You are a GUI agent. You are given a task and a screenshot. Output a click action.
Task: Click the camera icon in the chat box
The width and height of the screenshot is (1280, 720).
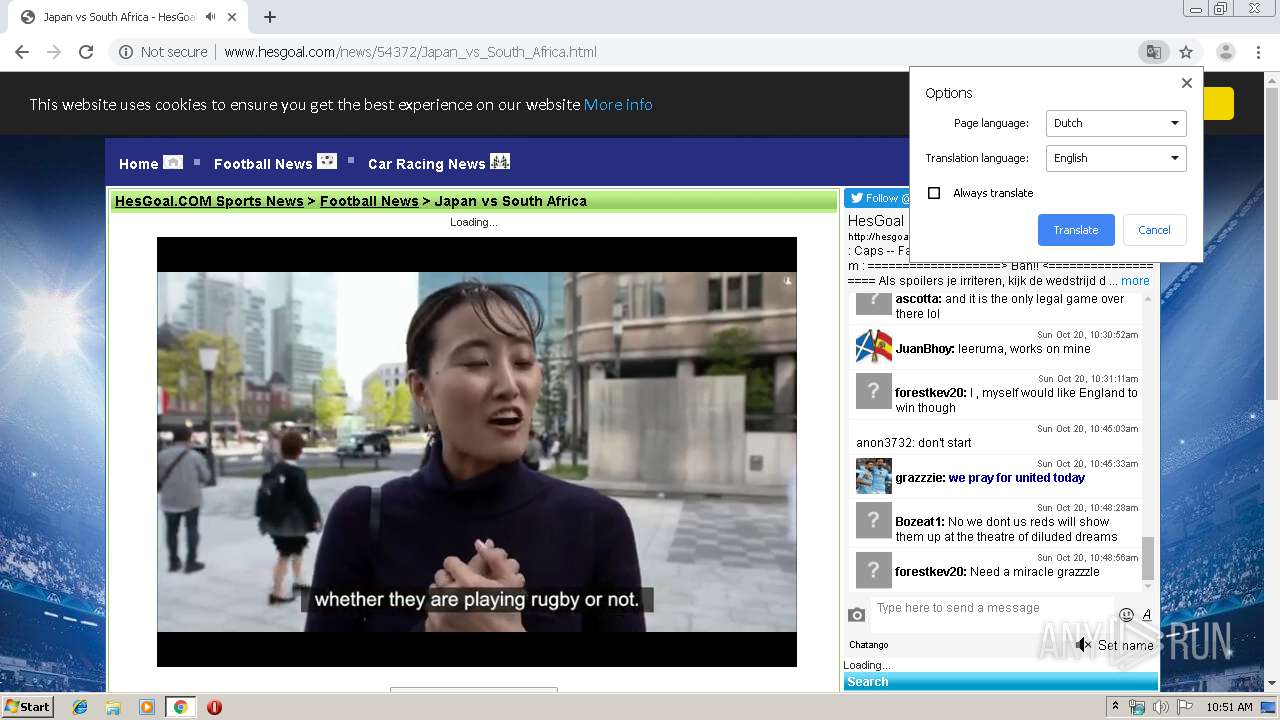[857, 615]
